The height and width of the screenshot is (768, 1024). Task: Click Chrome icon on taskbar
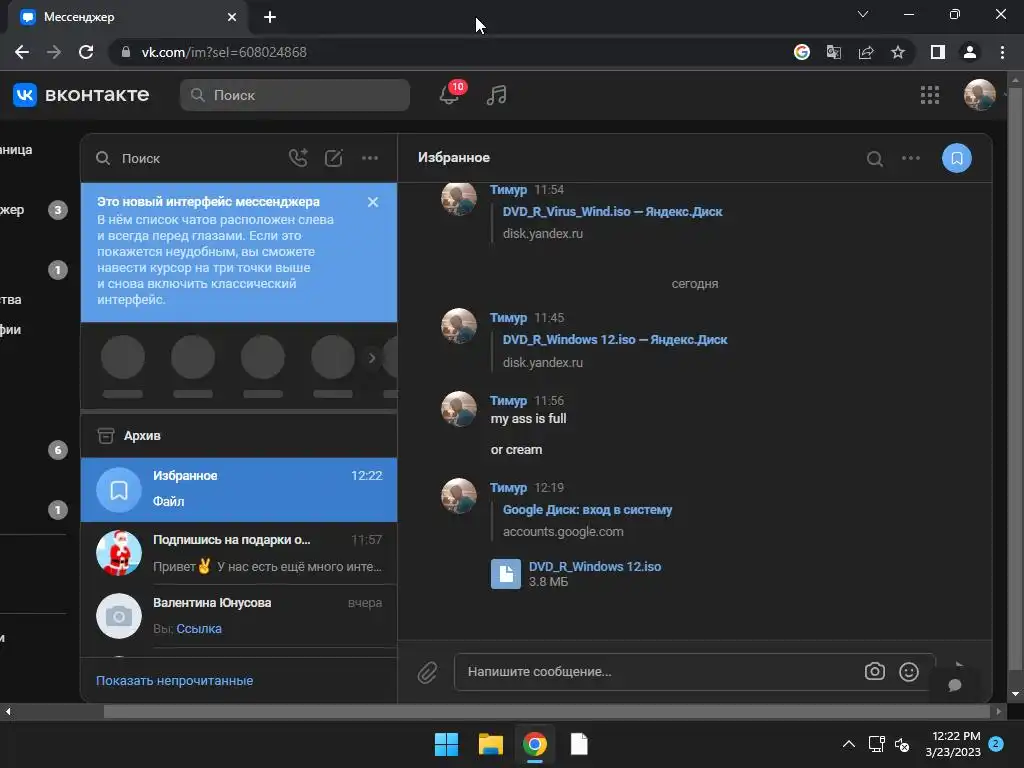pos(534,744)
